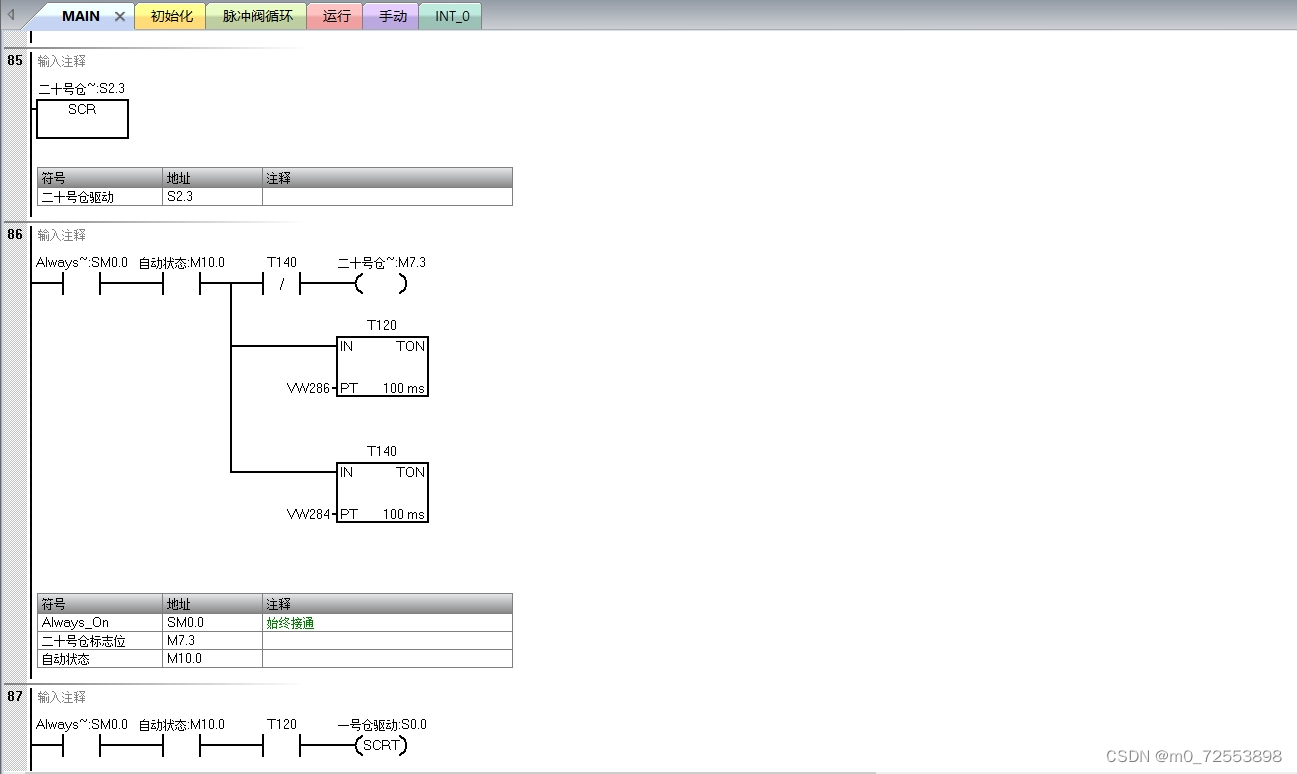Select network number 86

click(x=15, y=235)
